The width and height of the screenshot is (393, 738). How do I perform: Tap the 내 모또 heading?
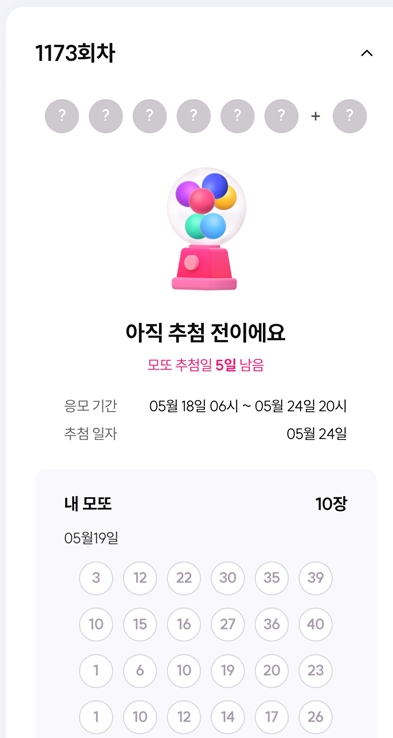(88, 505)
